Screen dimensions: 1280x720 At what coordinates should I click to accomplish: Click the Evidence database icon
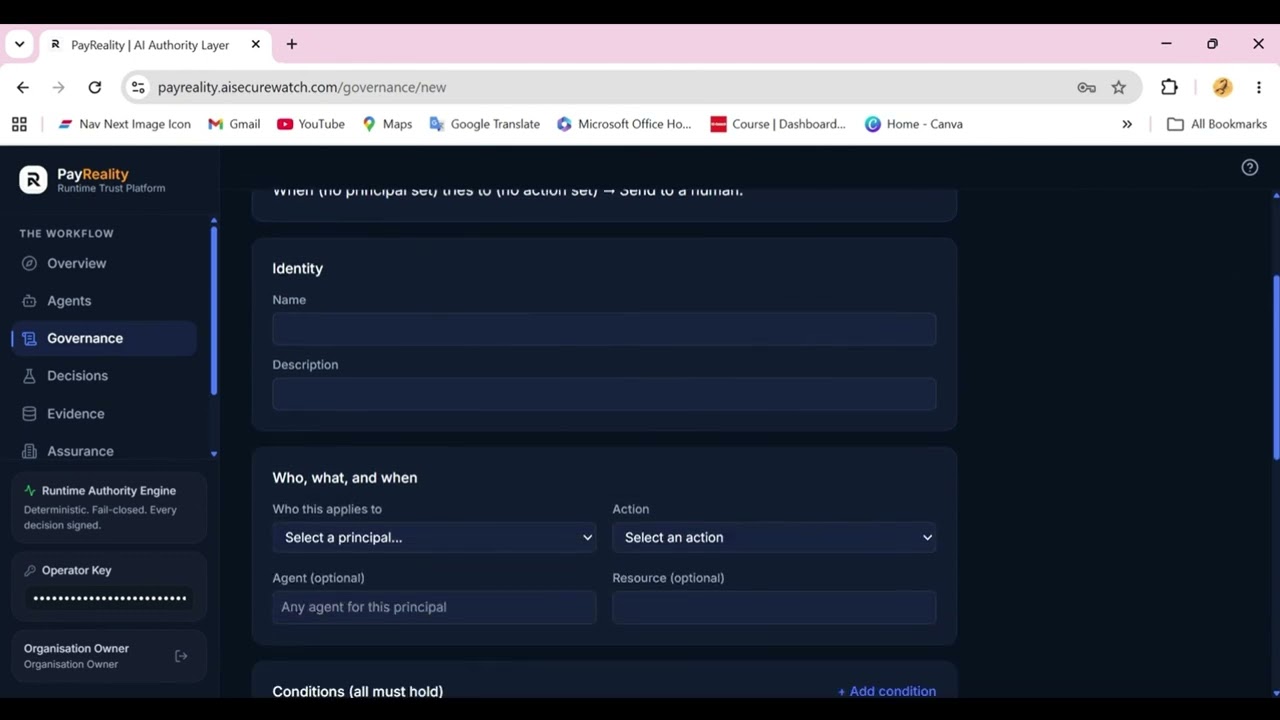pyautogui.click(x=29, y=414)
